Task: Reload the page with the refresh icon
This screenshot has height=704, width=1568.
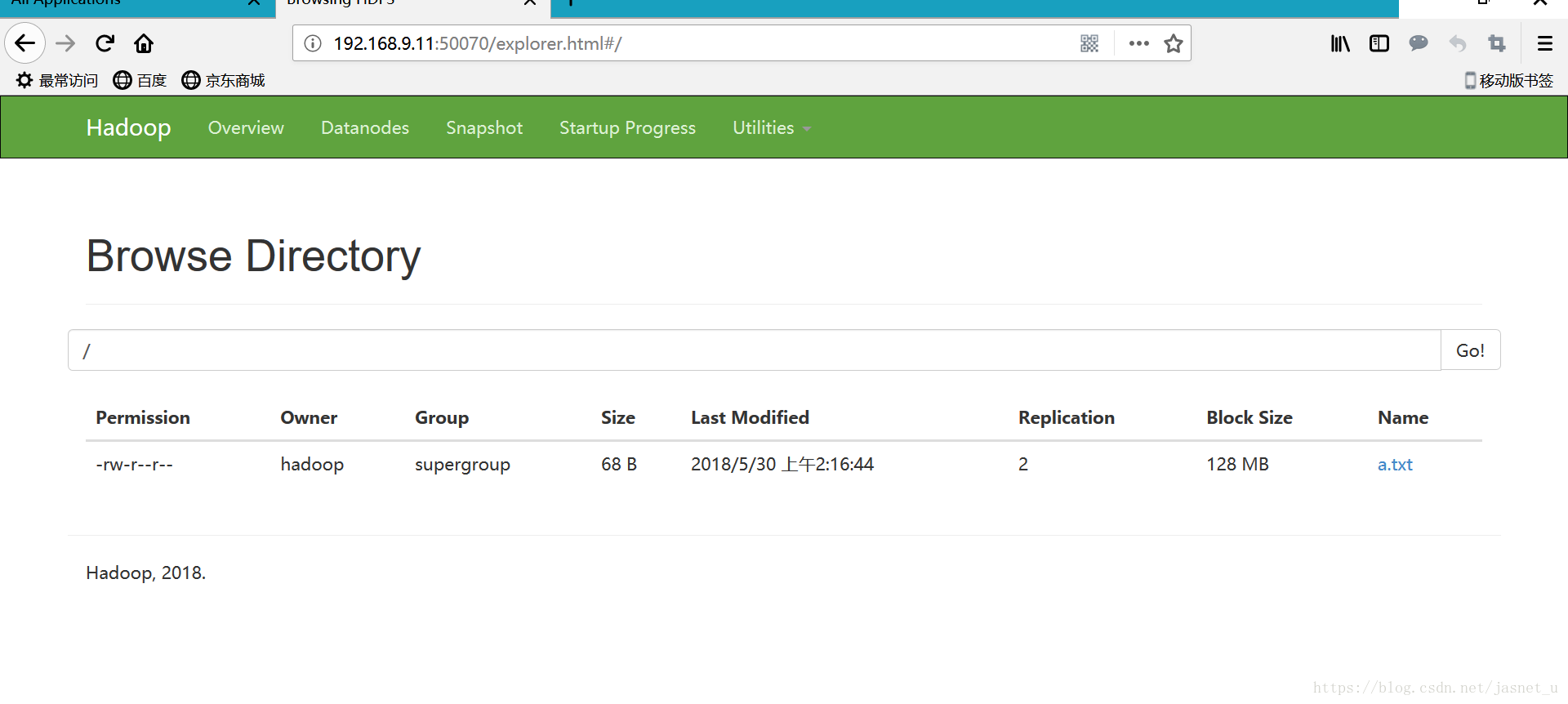Action: point(105,43)
